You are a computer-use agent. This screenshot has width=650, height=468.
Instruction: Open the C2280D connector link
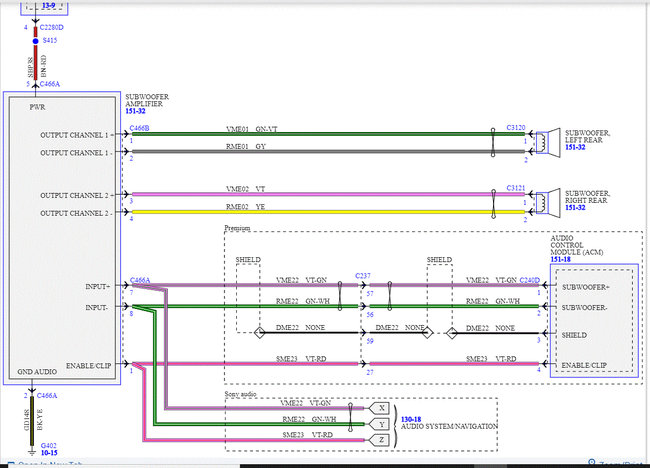[x=51, y=28]
